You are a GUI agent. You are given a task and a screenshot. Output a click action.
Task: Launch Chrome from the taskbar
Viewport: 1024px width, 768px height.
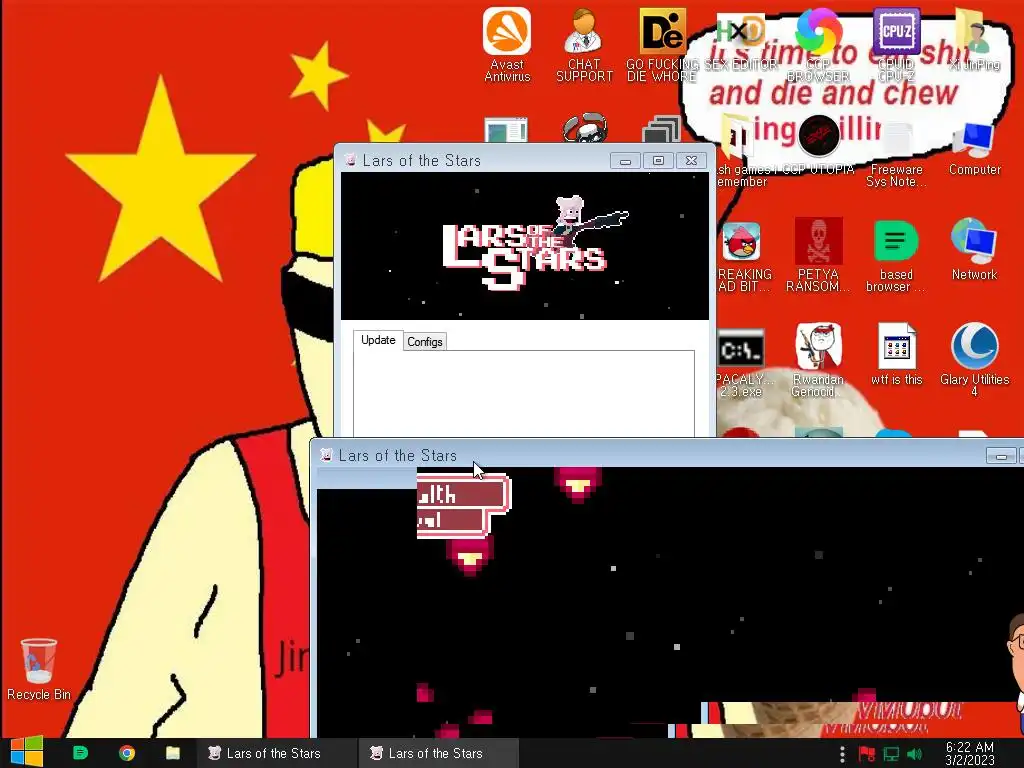pyautogui.click(x=127, y=753)
